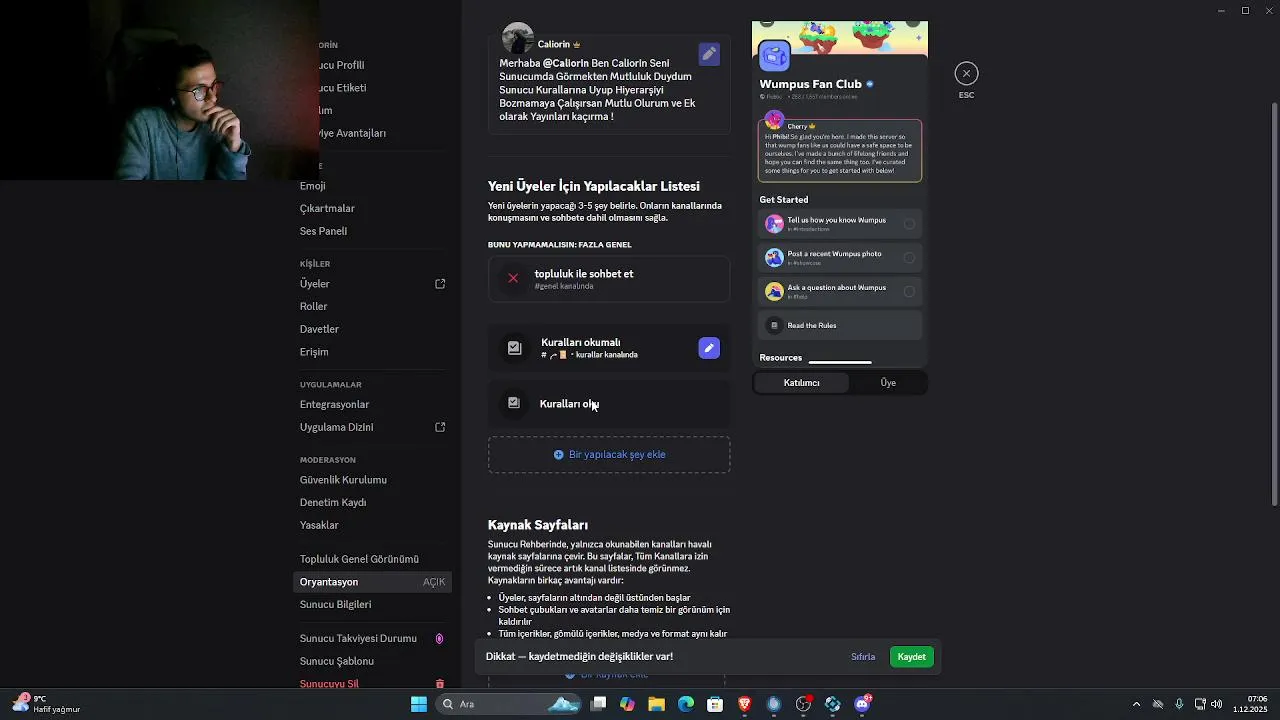
Task: Switch preview to Üye tab
Action: click(888, 383)
